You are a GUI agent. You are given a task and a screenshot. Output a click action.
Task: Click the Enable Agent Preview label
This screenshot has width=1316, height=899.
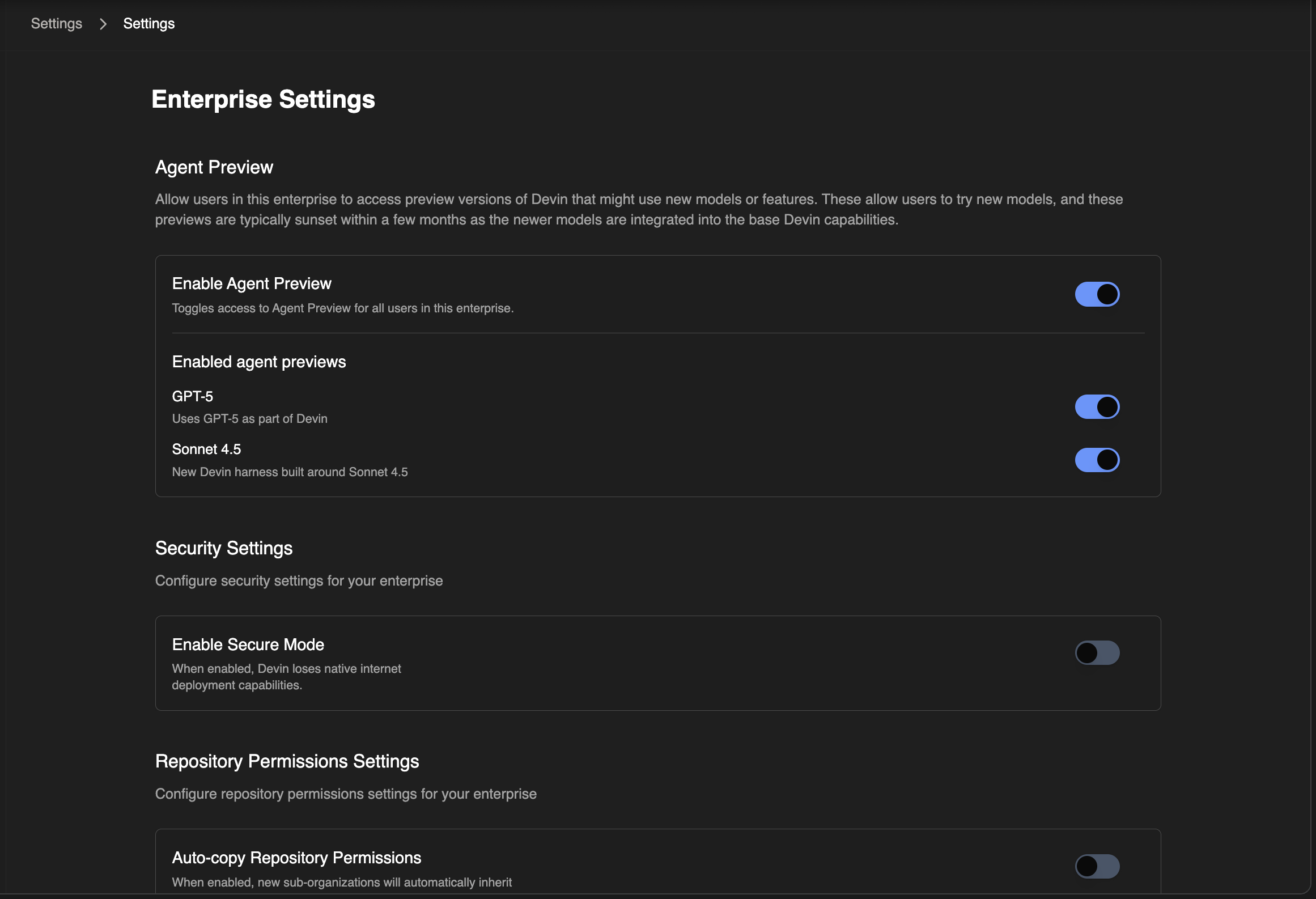tap(252, 283)
